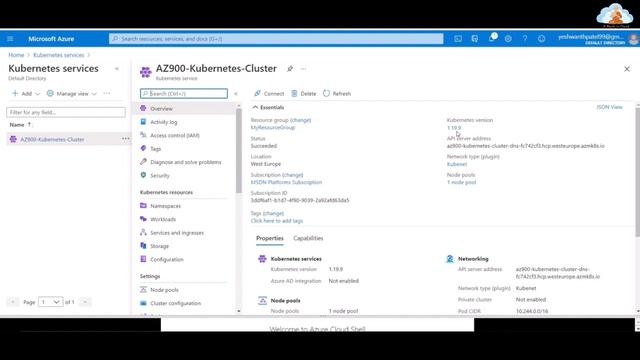
Task: Open Cloud Shell from the top bar
Action: pos(458,39)
